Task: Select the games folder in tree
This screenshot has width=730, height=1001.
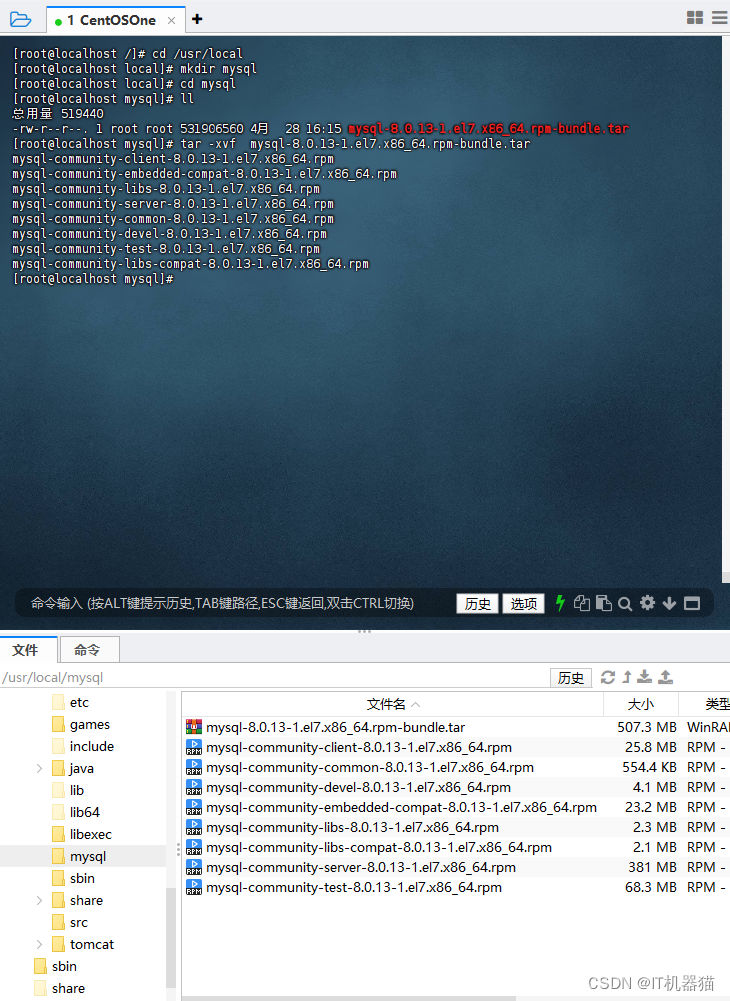Action: [x=89, y=725]
